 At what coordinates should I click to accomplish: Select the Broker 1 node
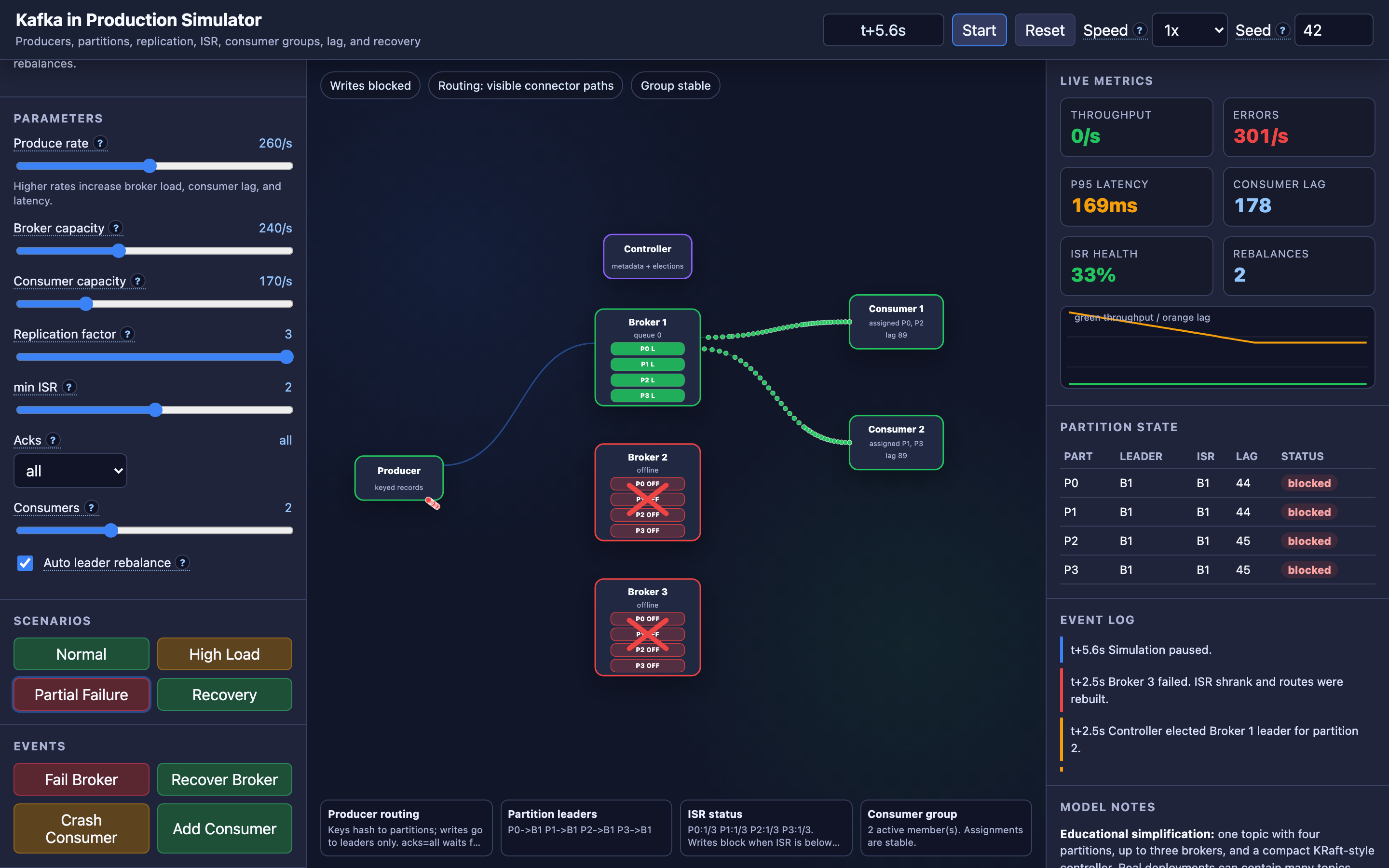[x=647, y=357]
